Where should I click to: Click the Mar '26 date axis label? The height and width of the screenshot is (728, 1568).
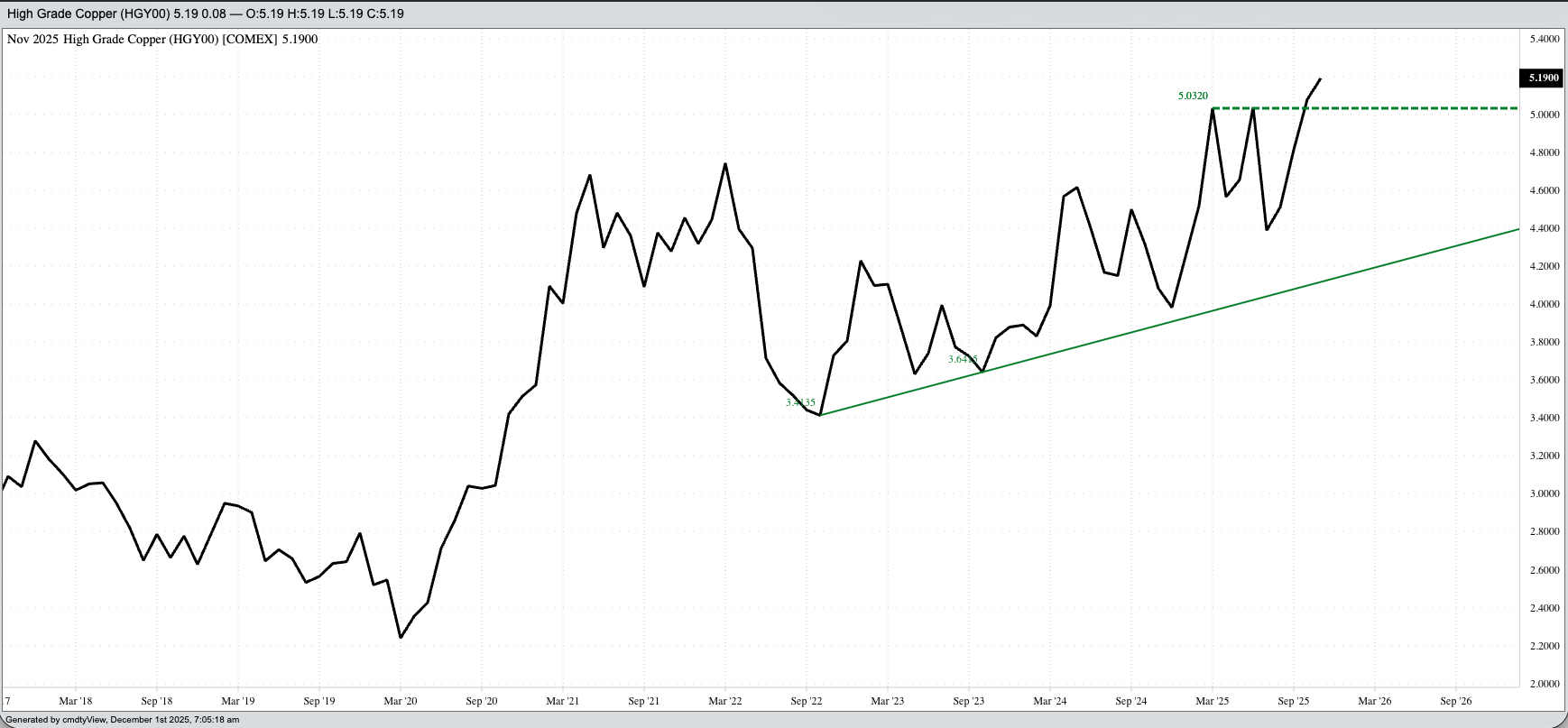(x=1374, y=701)
